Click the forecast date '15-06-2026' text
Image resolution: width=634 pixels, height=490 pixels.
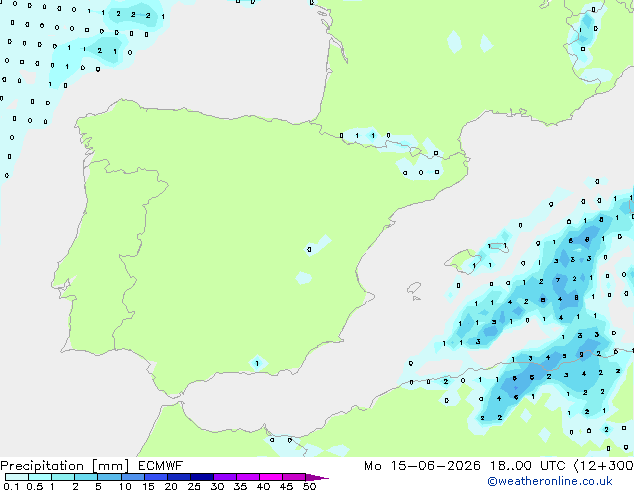[436, 466]
